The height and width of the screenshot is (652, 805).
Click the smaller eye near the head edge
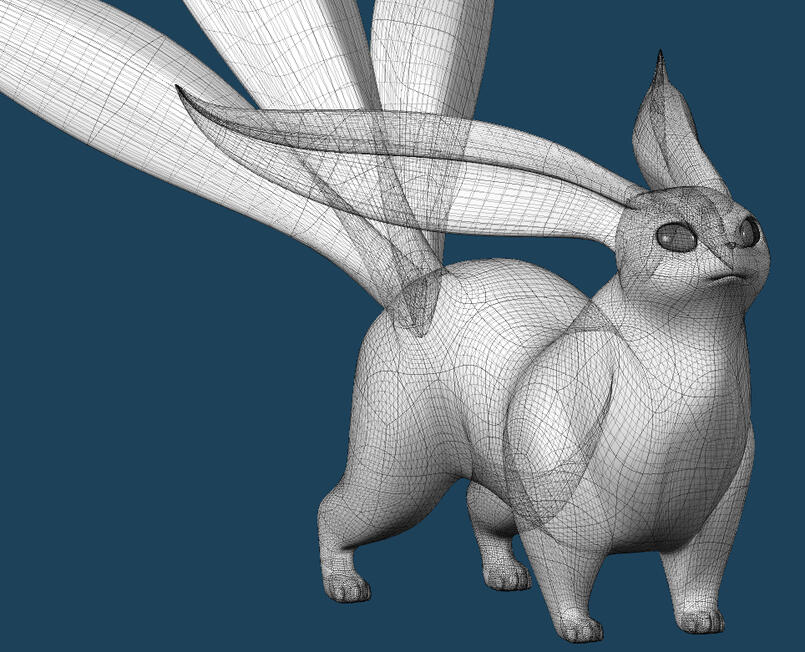(x=749, y=232)
